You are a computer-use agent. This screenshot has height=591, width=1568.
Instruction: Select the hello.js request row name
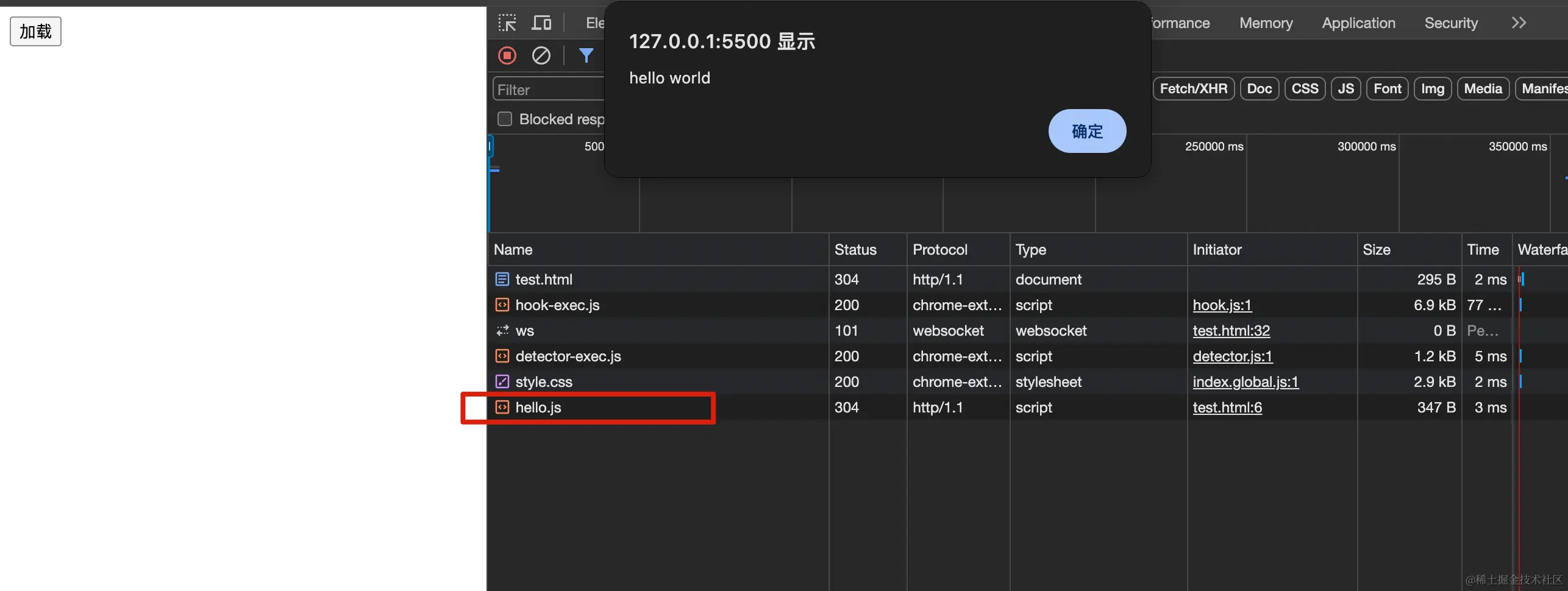[x=538, y=407]
